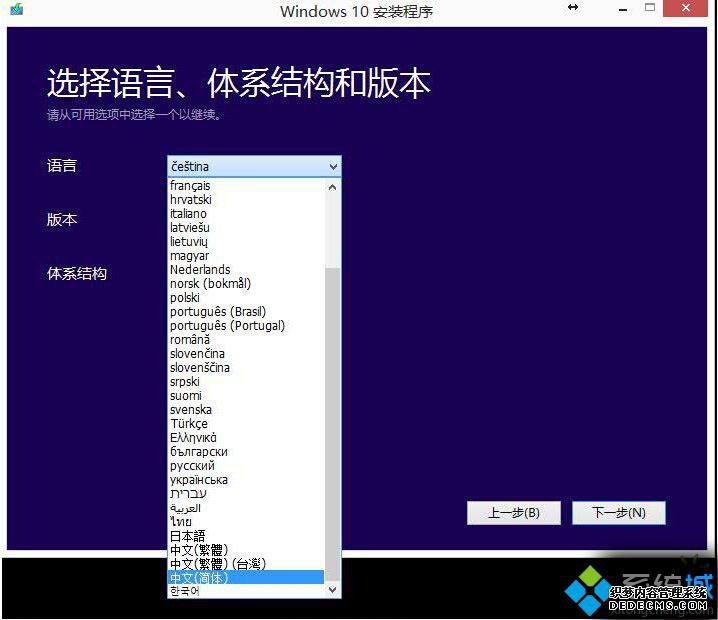Click the resize arrows icon in title bar
This screenshot has width=718, height=620.
coord(572,7)
